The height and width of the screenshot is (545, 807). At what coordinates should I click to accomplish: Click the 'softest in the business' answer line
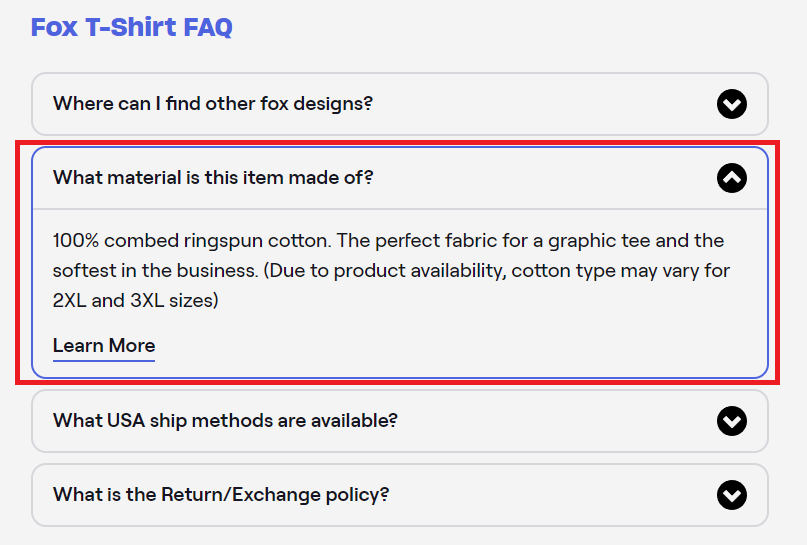(391, 271)
